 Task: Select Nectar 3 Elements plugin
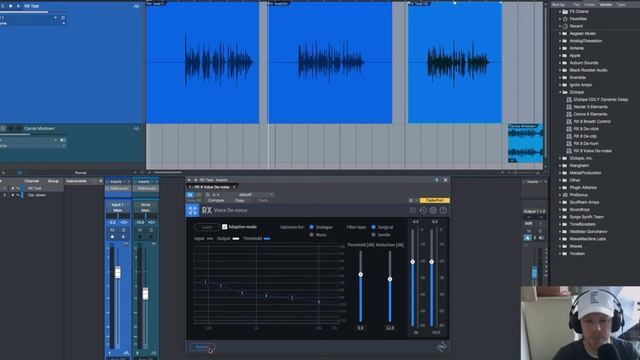click(x=590, y=107)
